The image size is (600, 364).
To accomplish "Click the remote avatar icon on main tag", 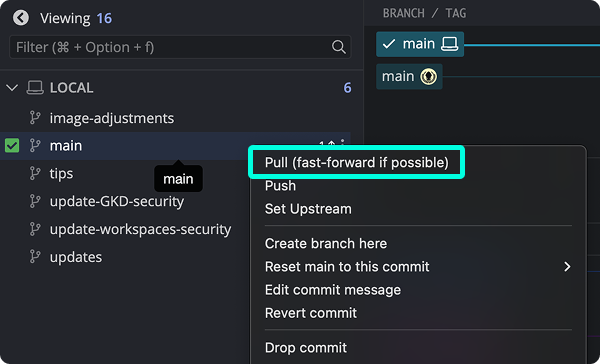I will pyautogui.click(x=428, y=77).
